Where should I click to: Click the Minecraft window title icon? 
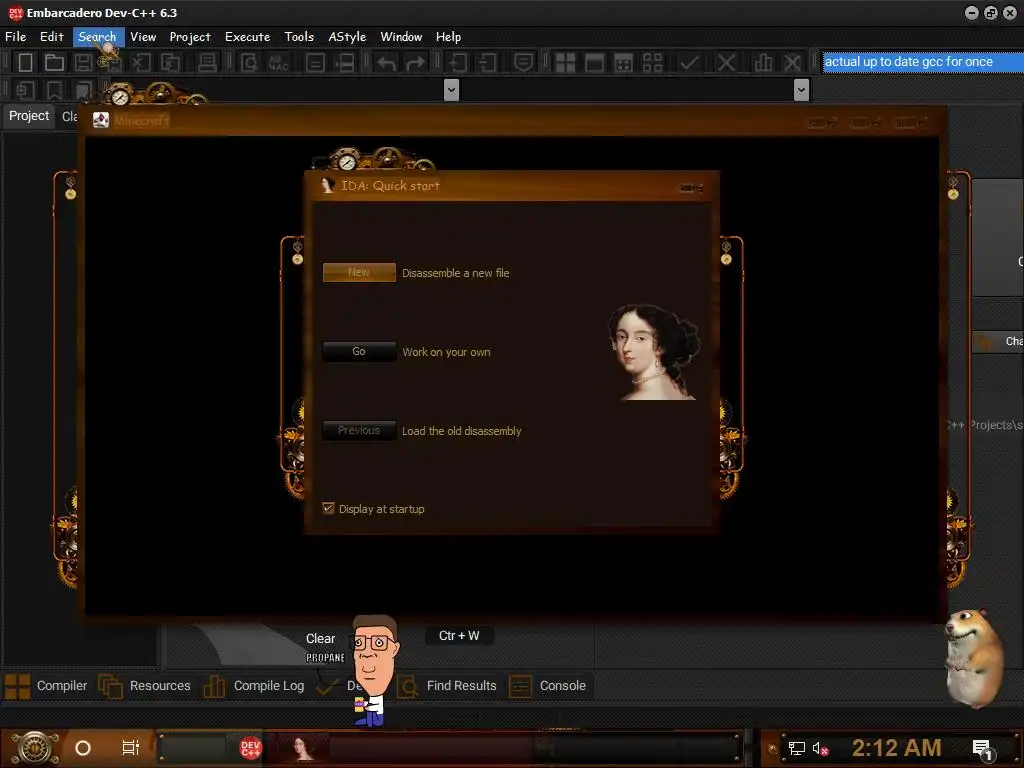[x=101, y=120]
